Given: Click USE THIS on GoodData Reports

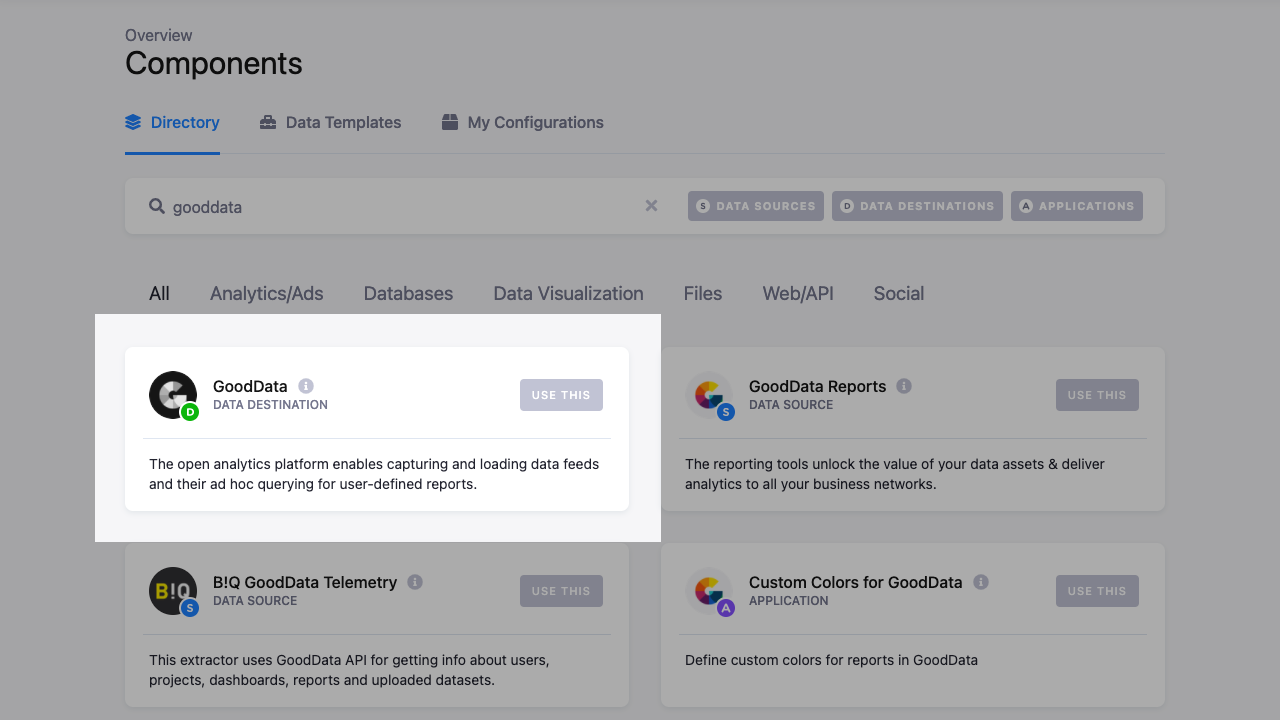Looking at the screenshot, I should 1097,395.
